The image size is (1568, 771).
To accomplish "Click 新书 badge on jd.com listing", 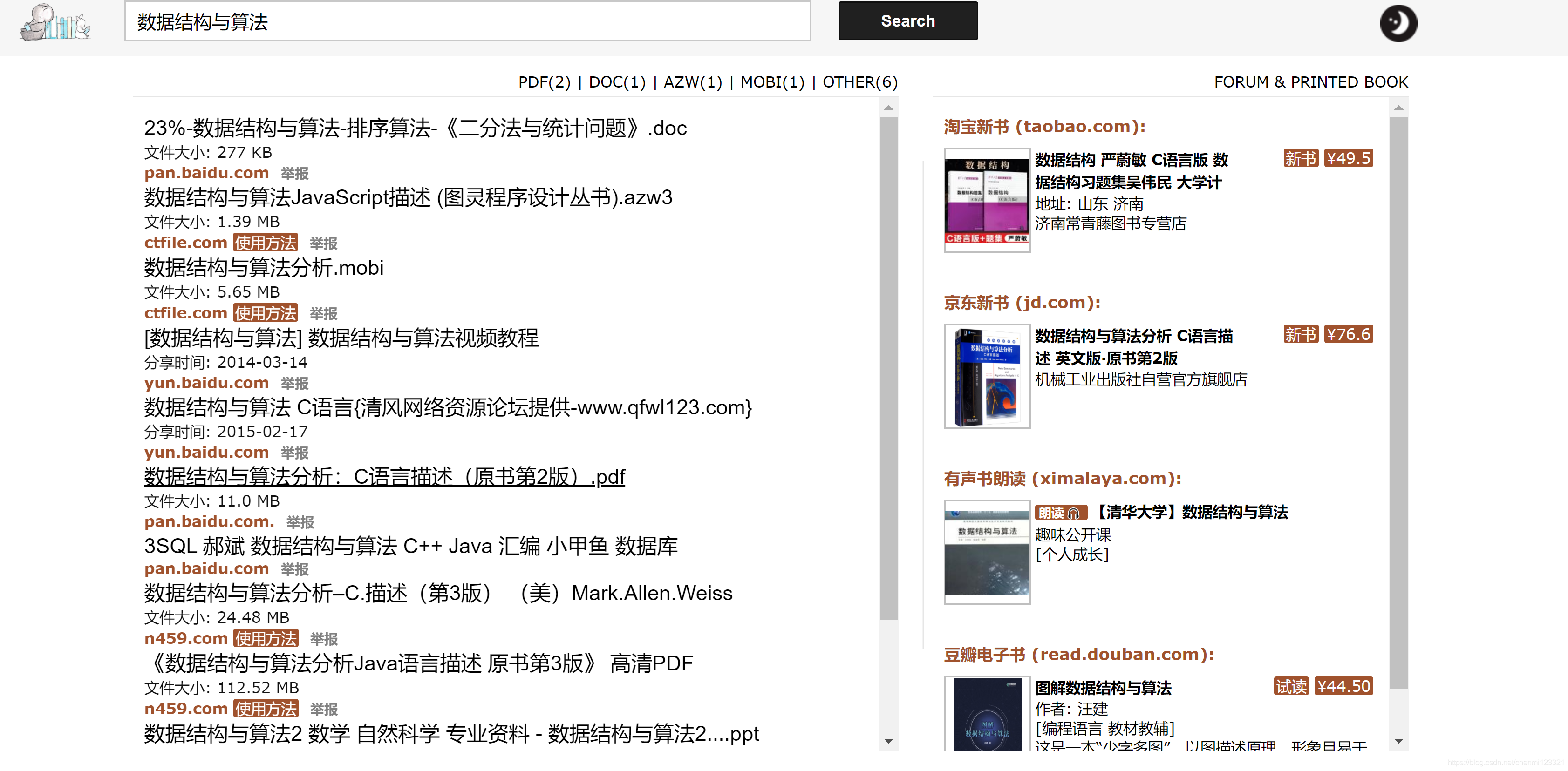I will 1301,334.
